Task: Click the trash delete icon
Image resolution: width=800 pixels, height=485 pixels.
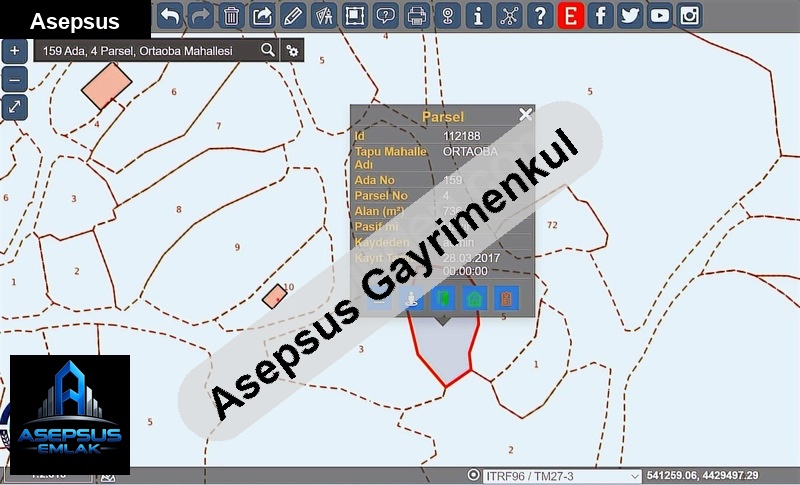Action: point(231,15)
